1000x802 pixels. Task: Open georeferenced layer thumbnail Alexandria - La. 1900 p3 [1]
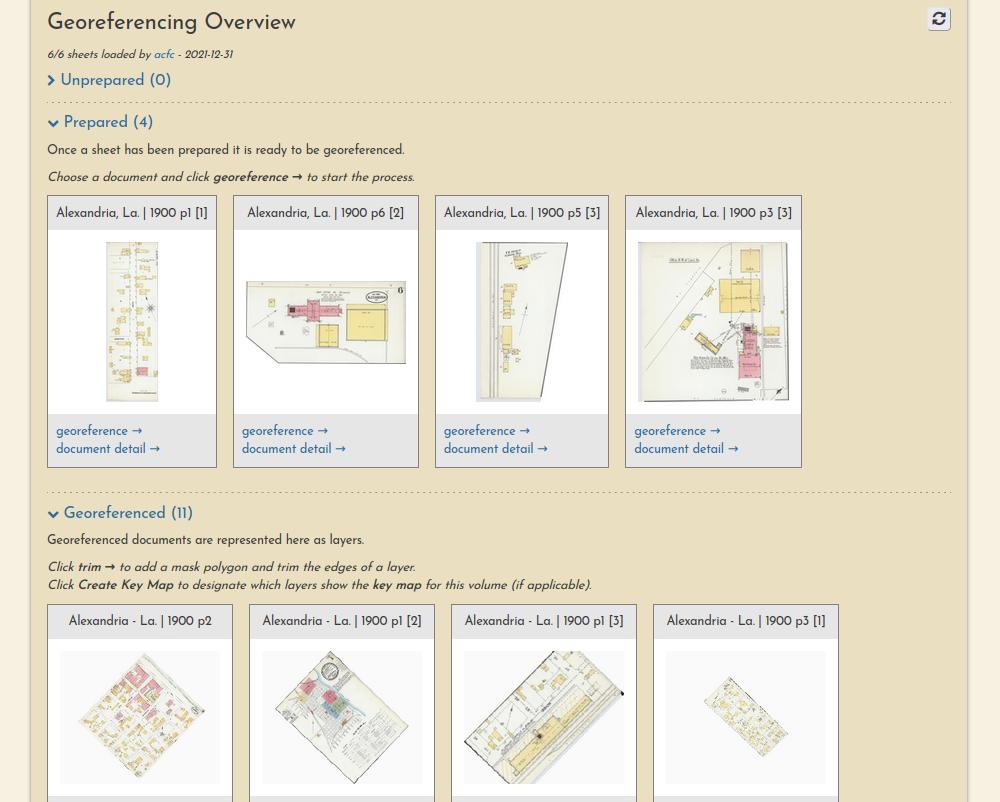[746, 716]
